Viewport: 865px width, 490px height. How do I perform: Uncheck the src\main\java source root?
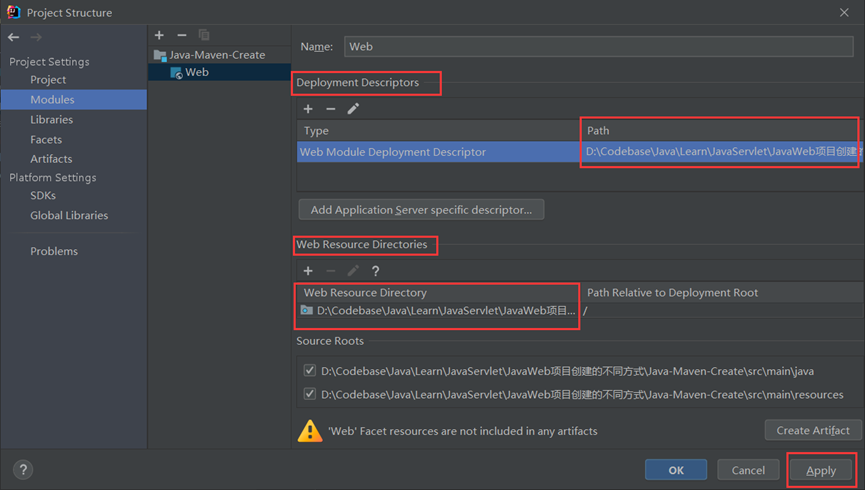pos(309,371)
